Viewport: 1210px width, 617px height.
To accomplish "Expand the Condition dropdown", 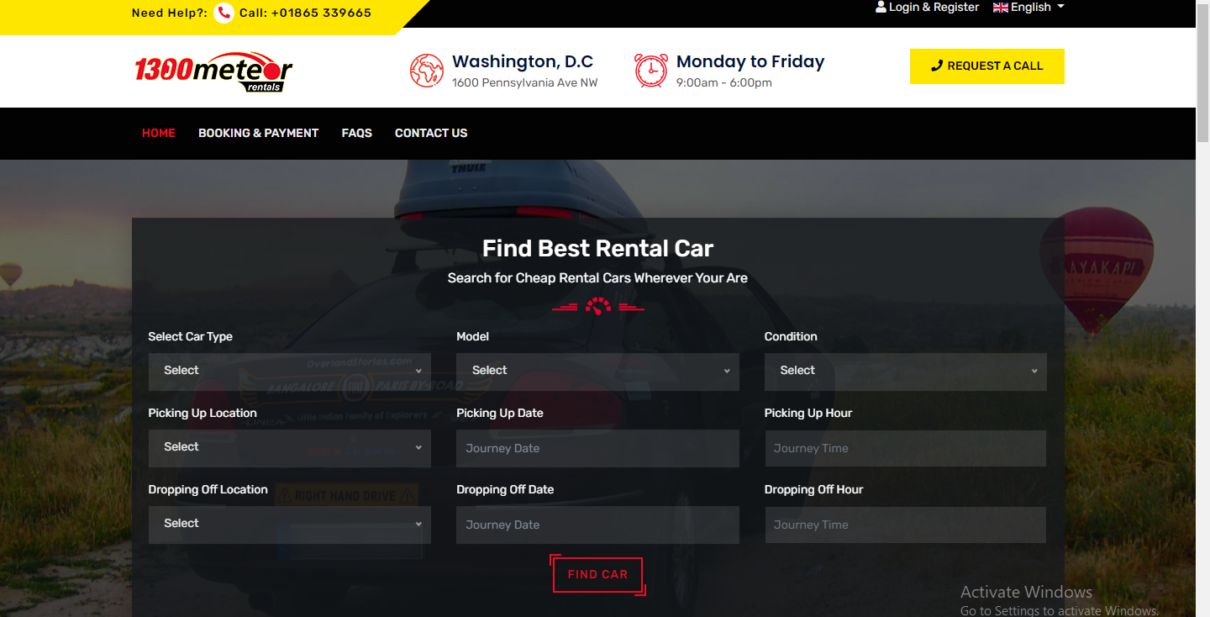I will click(906, 371).
